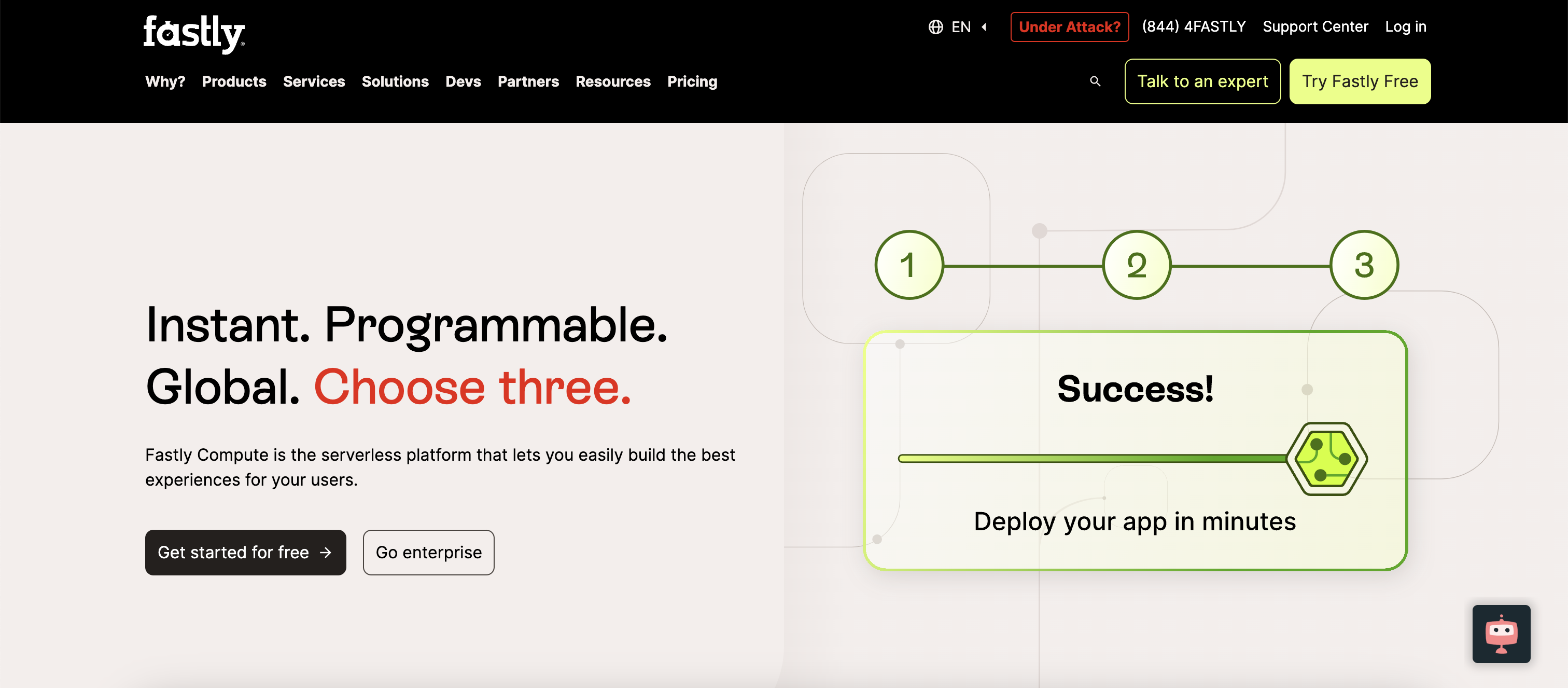Click the Under Attack? button
This screenshot has width=1568, height=688.
1070,27
